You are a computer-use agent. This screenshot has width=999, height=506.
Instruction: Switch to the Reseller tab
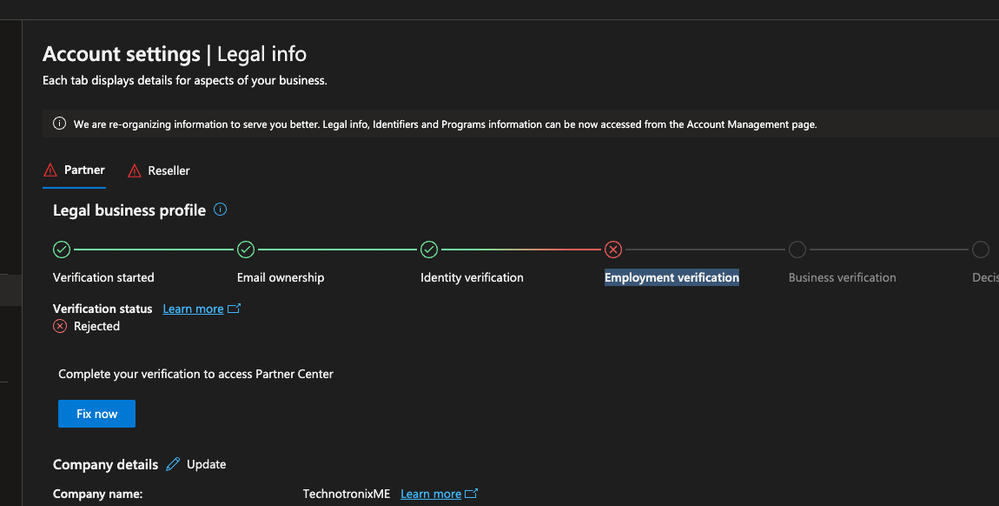159,171
